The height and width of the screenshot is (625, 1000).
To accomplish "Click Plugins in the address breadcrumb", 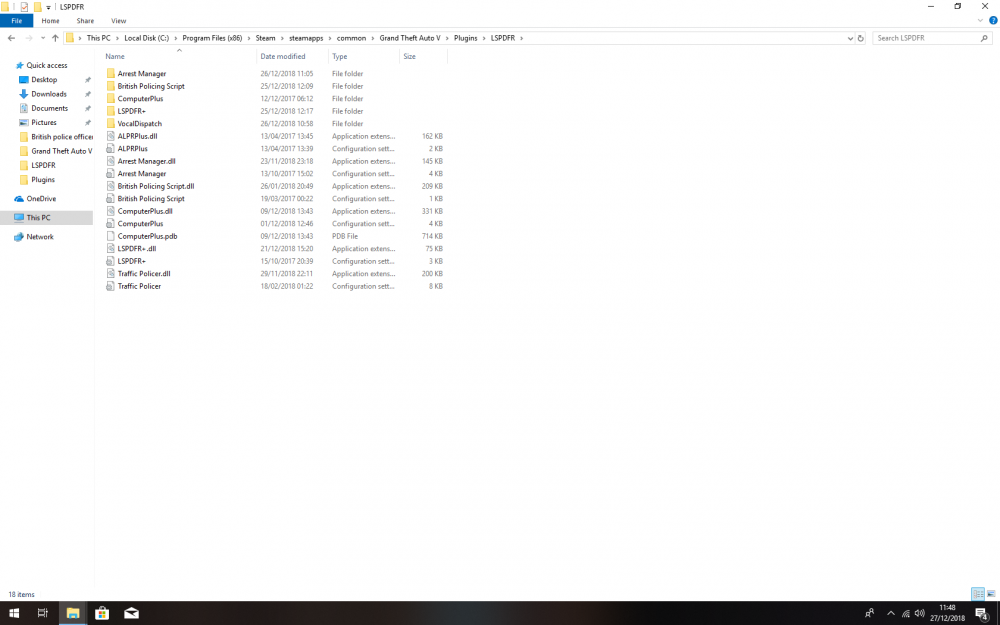I will pos(466,38).
